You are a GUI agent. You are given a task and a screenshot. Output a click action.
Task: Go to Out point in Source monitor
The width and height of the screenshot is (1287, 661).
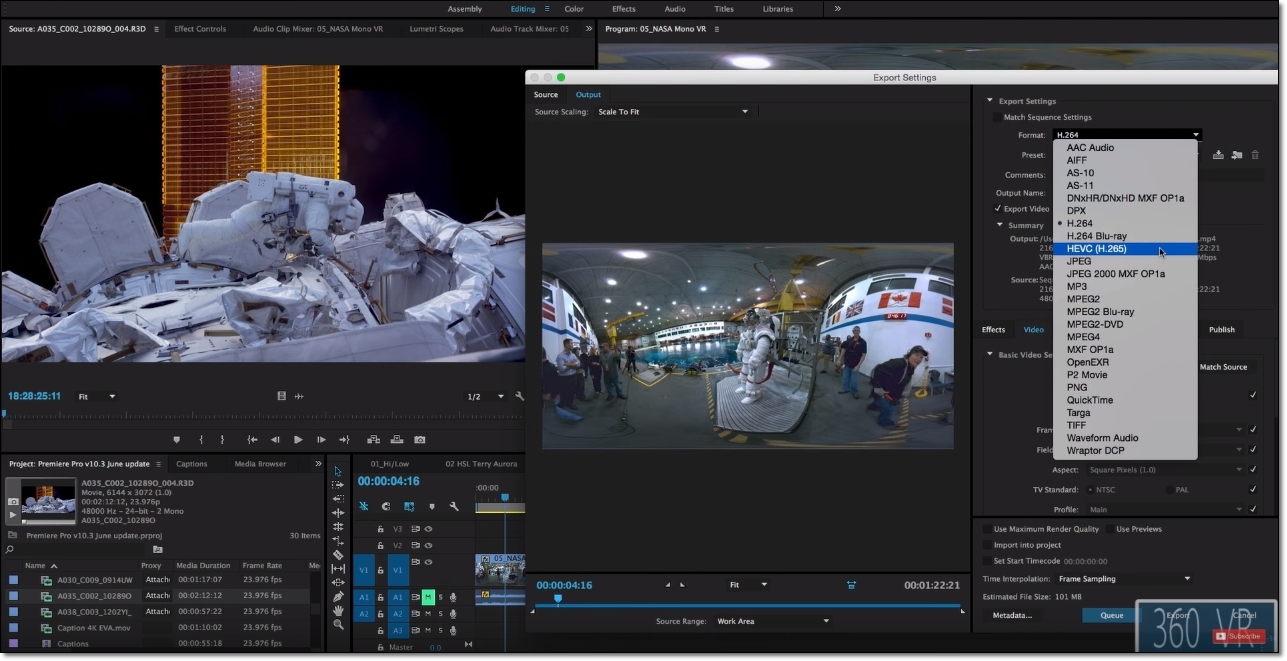344,439
